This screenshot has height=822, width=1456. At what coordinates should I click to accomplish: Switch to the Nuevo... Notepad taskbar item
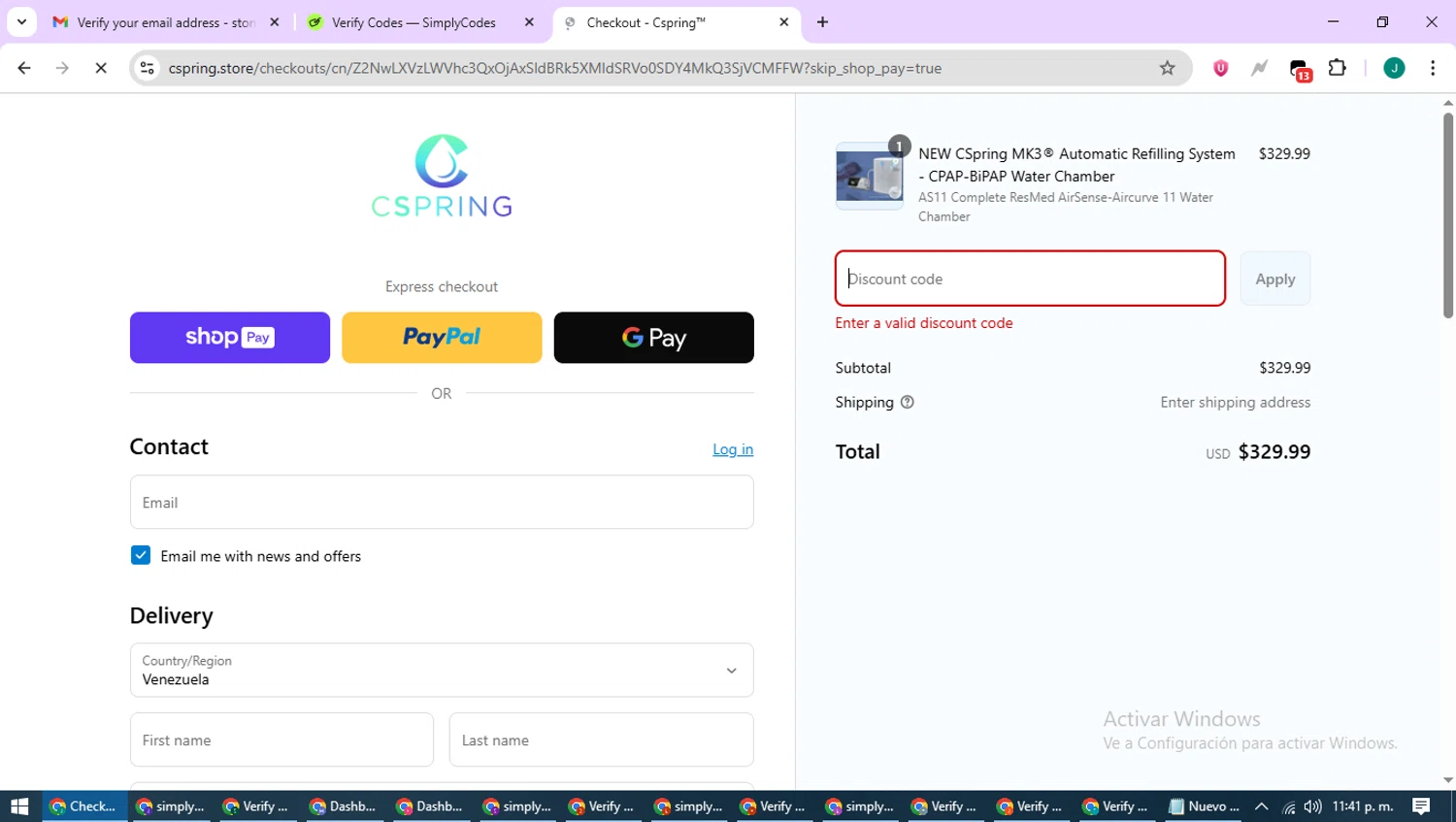(x=1204, y=806)
